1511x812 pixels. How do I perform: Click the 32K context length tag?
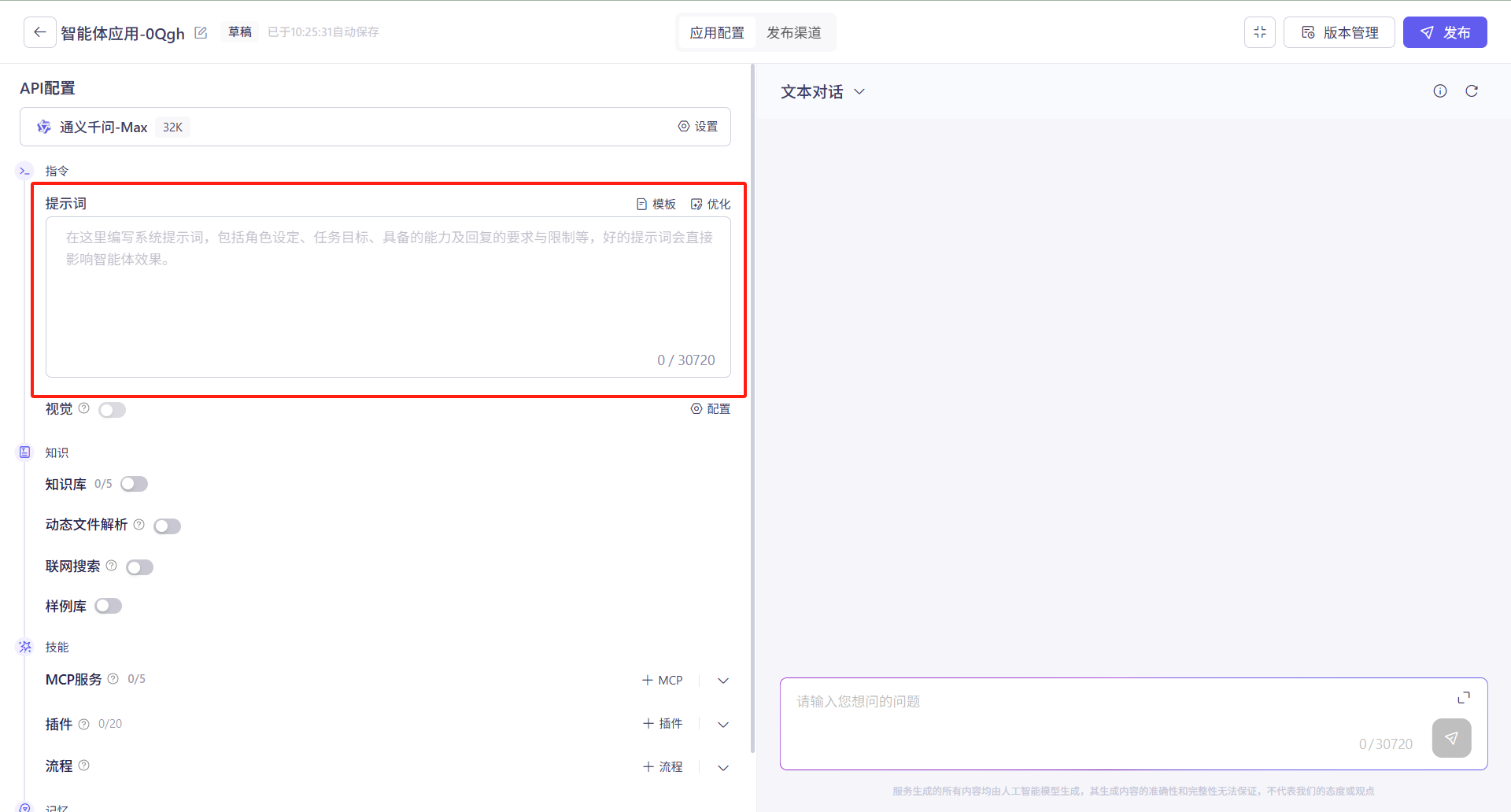click(x=172, y=127)
